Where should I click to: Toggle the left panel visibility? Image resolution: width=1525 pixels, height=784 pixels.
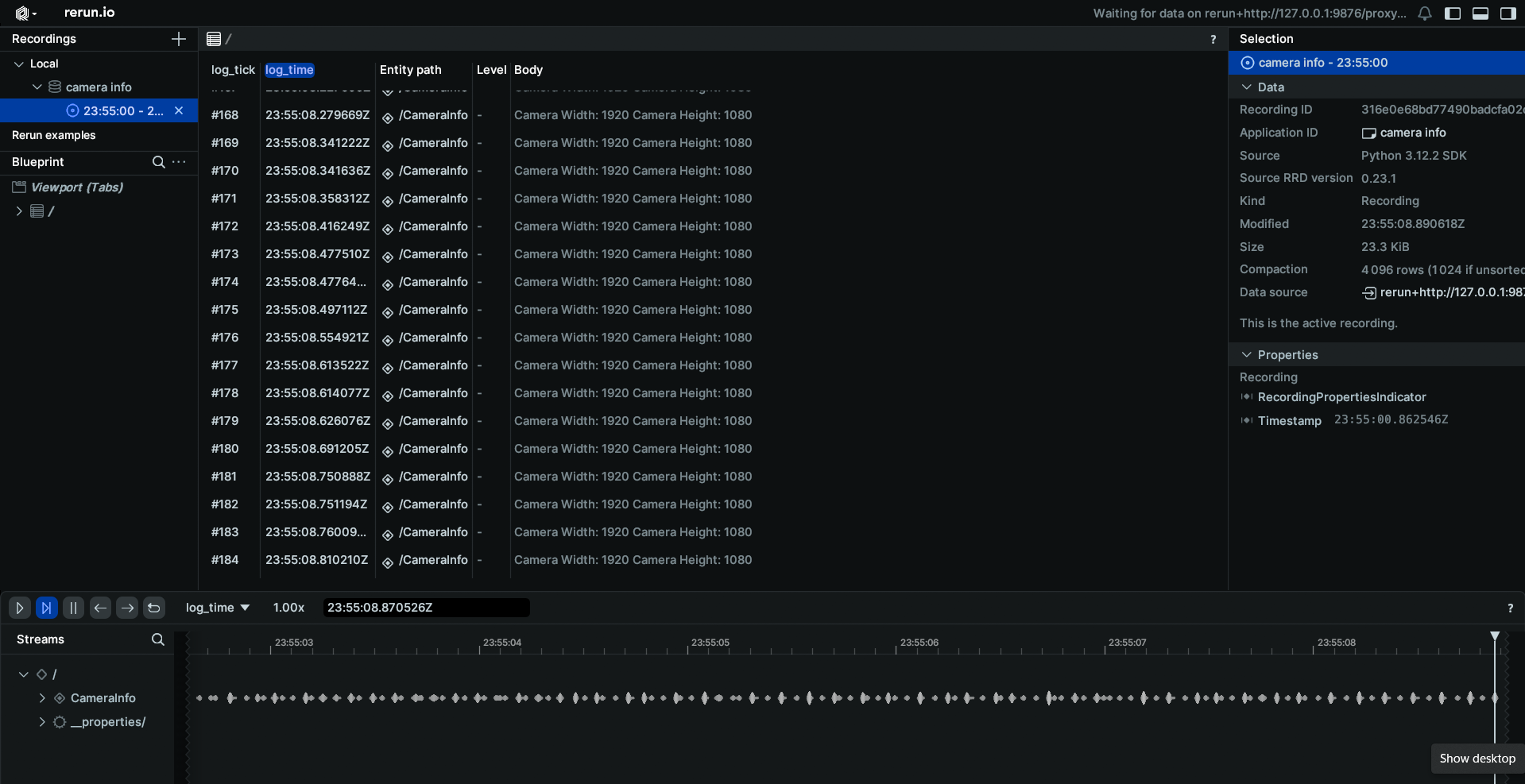coord(1454,13)
